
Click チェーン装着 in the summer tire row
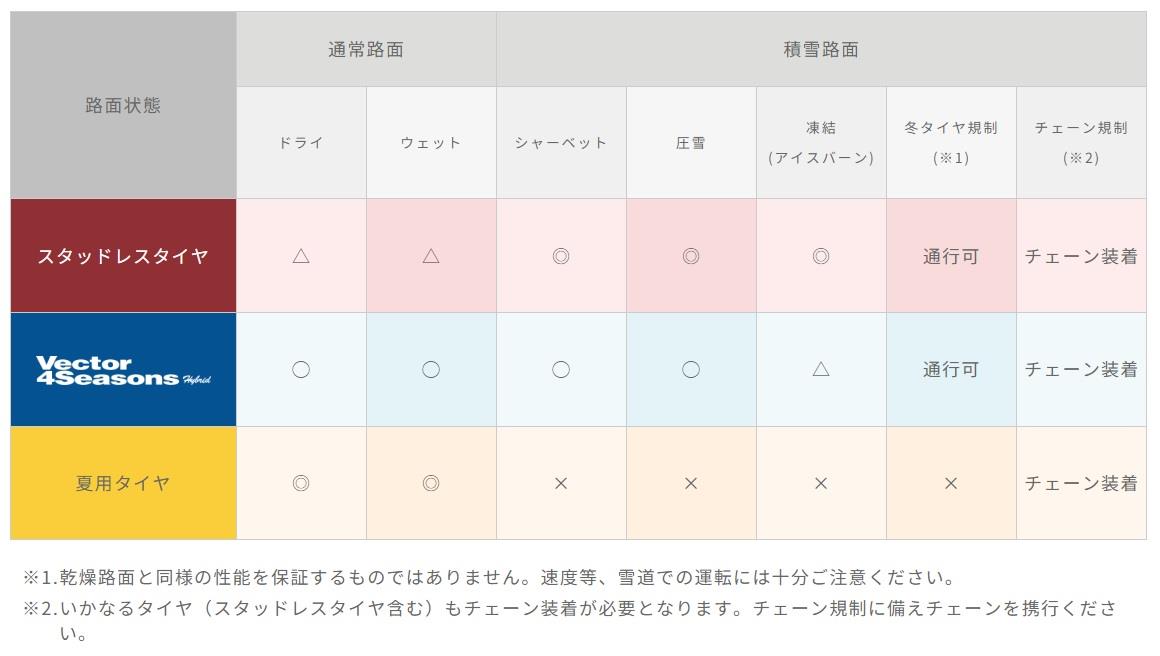pyautogui.click(x=1082, y=483)
